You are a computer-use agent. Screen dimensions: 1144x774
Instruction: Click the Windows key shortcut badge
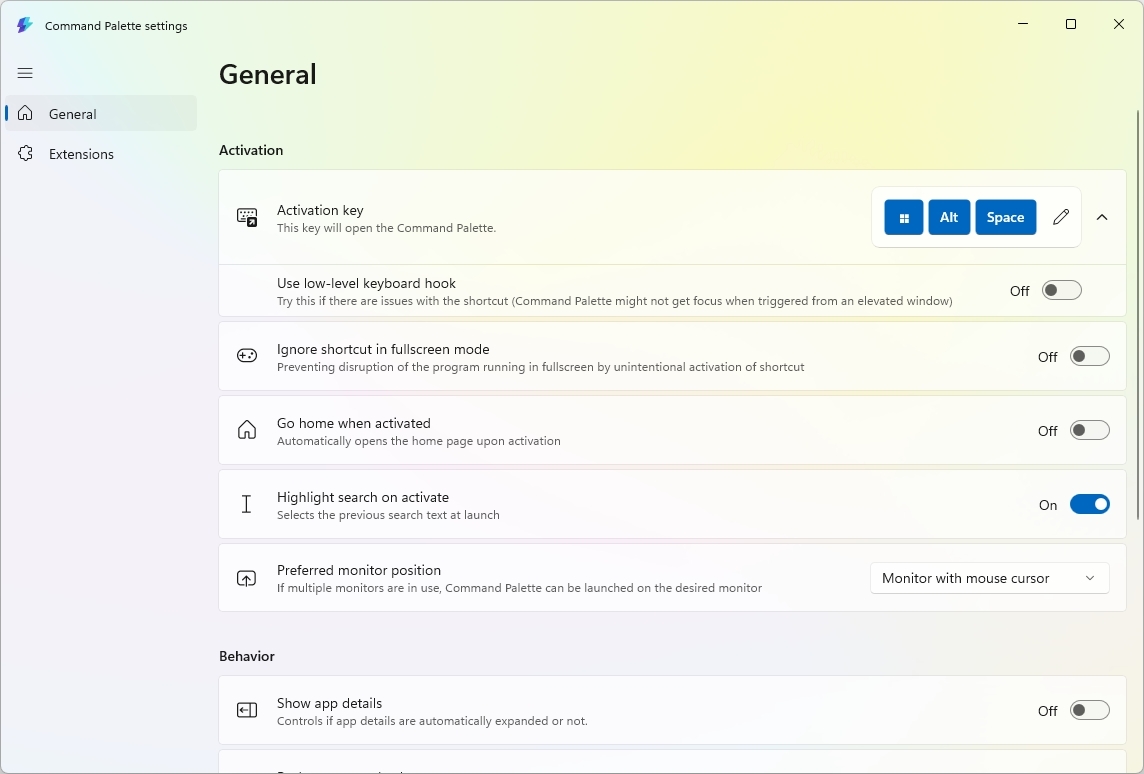(x=903, y=217)
